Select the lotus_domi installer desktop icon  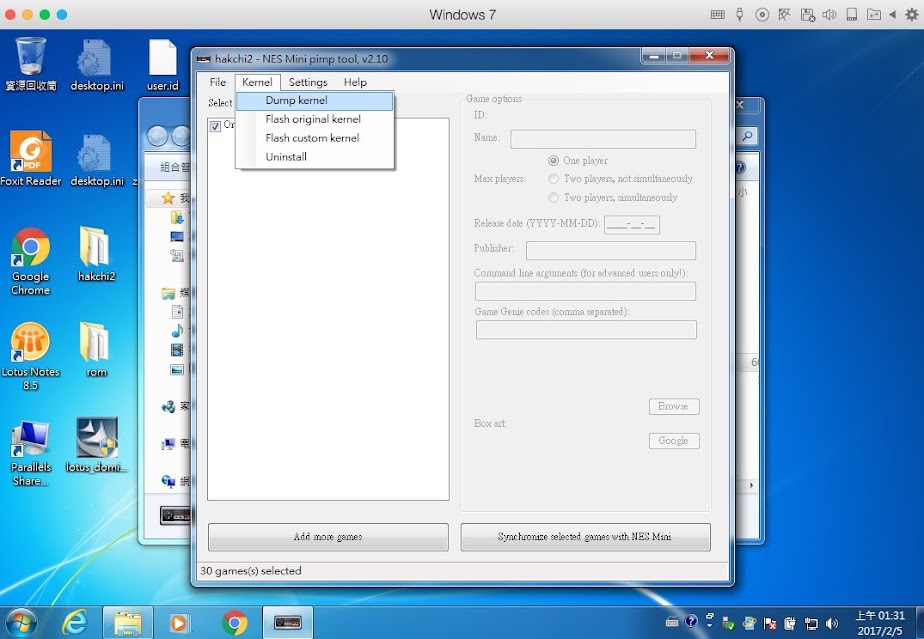(97, 446)
